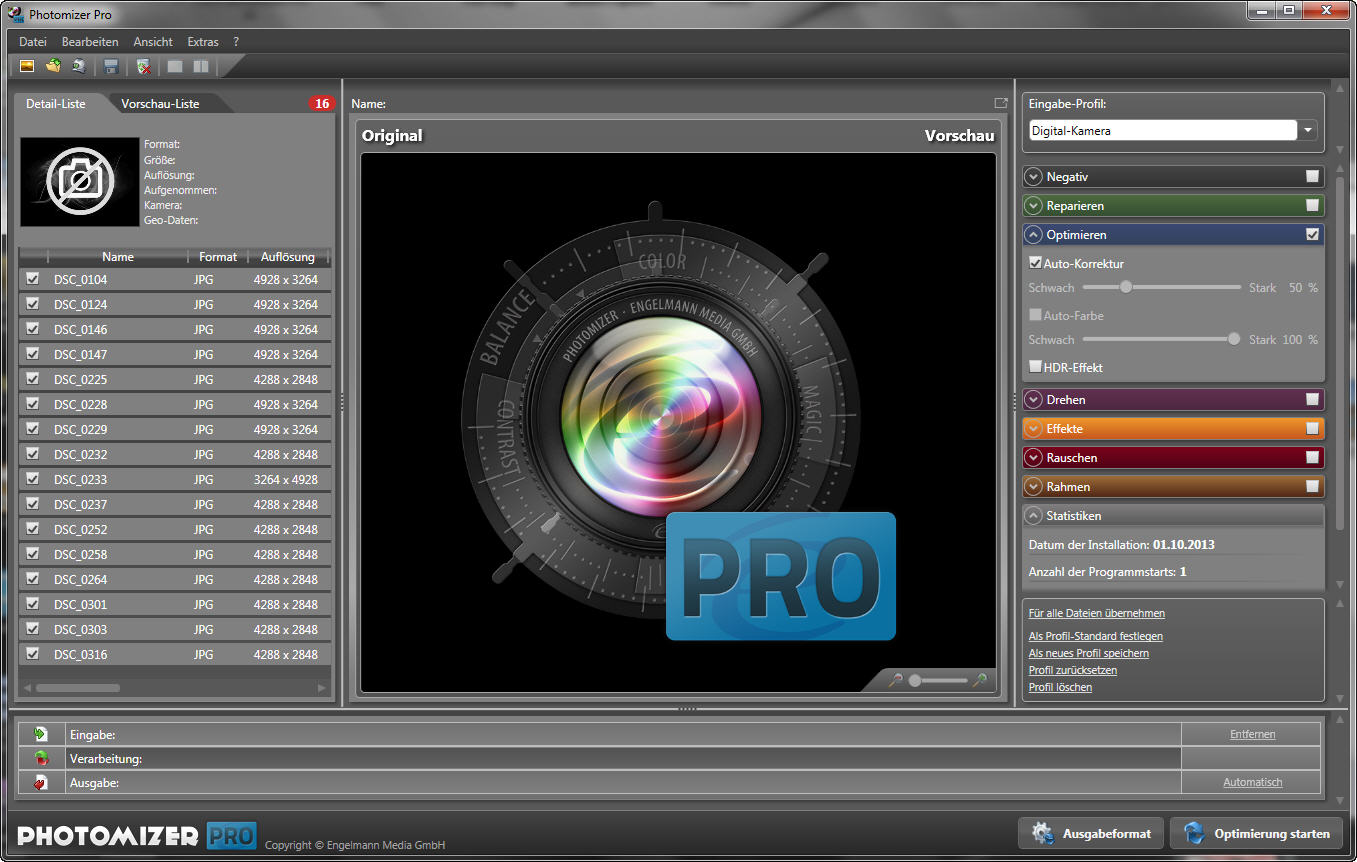This screenshot has width=1357, height=862.
Task: Click Profil zurücksetzen link
Action: click(x=1073, y=670)
